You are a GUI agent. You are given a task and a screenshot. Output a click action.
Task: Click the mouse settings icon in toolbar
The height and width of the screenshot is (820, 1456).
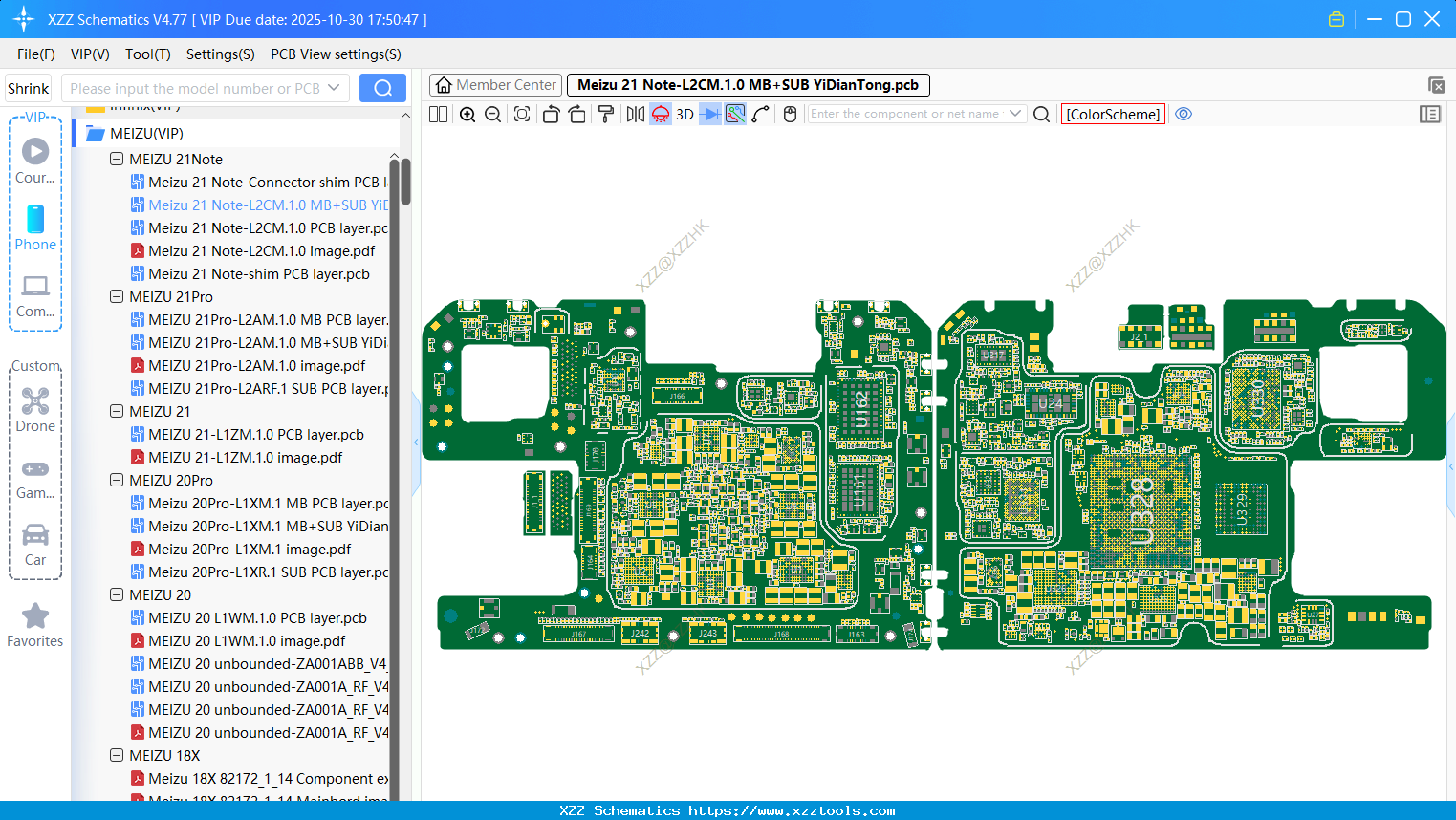pos(790,115)
